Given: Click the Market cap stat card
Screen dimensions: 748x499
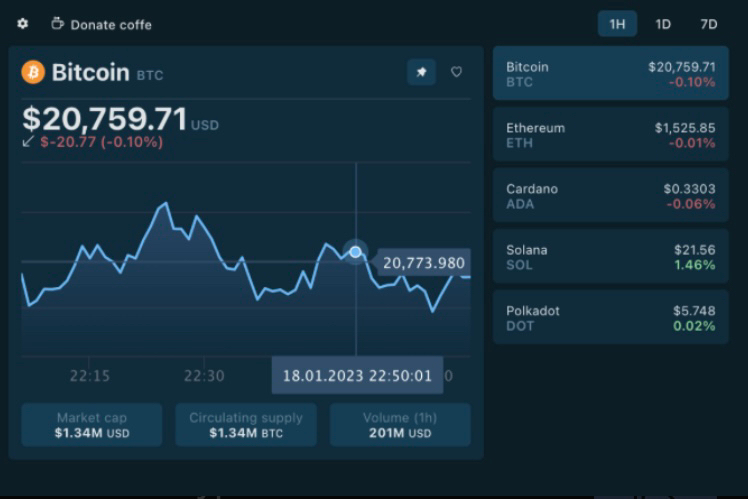Looking at the screenshot, I should [x=92, y=425].
